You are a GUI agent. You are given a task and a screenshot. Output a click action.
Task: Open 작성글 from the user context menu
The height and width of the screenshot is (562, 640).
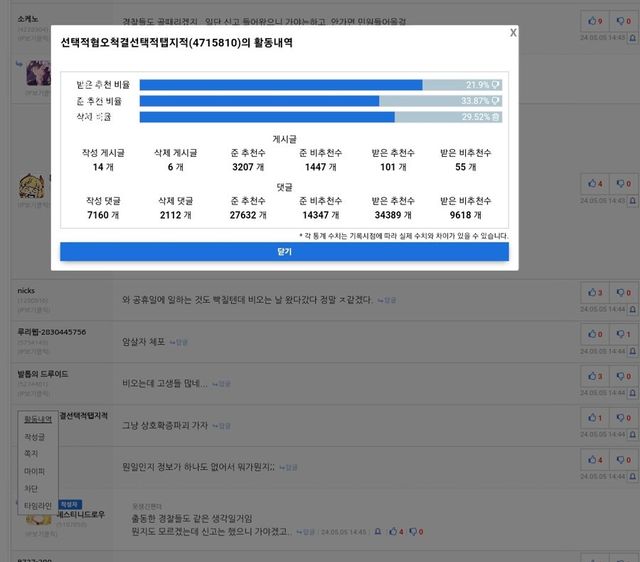(35, 437)
